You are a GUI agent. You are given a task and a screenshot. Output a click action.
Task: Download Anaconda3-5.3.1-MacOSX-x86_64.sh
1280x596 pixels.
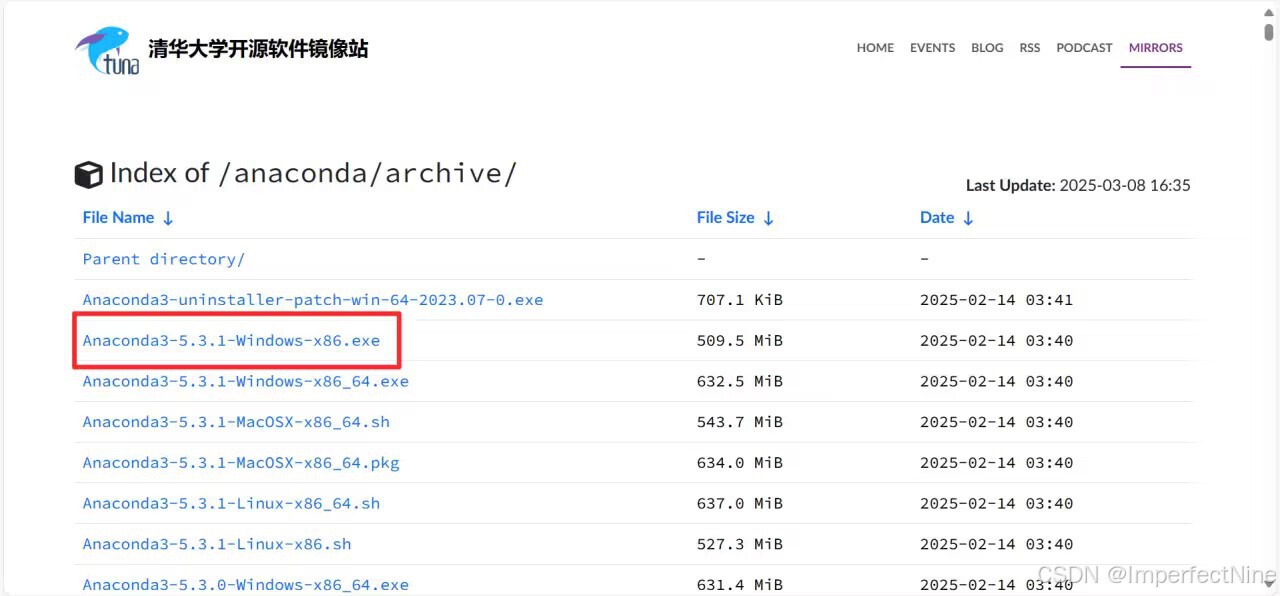(x=236, y=422)
